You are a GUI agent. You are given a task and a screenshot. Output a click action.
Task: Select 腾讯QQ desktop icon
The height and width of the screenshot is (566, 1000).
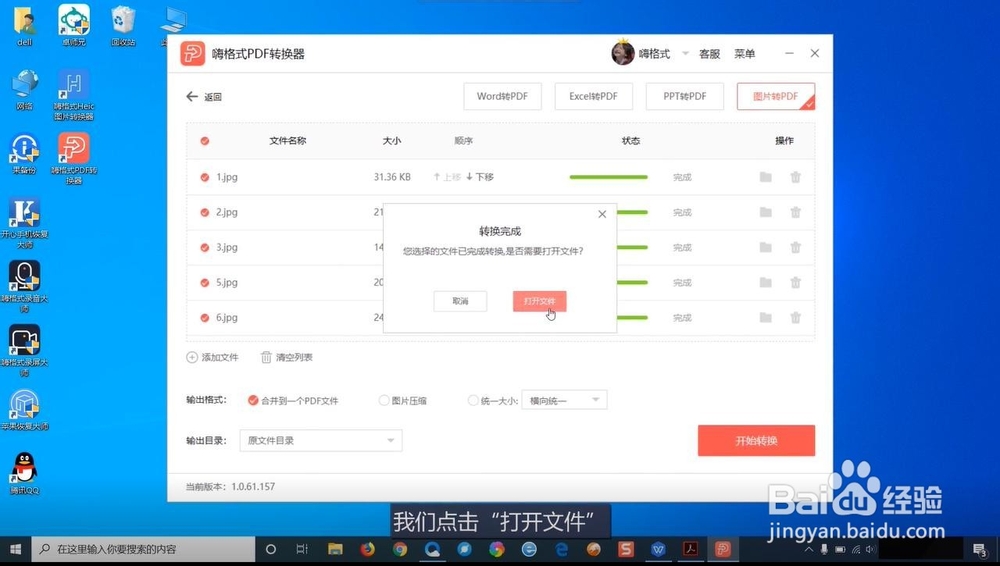click(x=24, y=473)
